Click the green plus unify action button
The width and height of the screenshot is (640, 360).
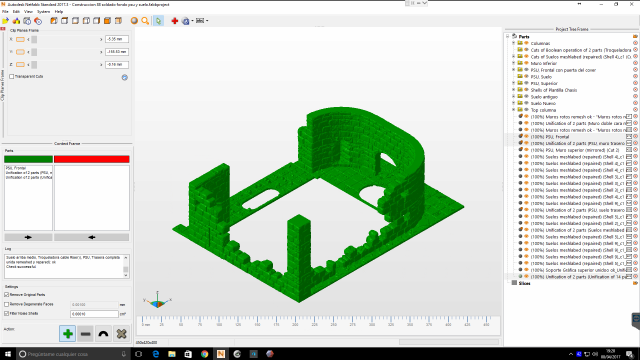point(67,334)
